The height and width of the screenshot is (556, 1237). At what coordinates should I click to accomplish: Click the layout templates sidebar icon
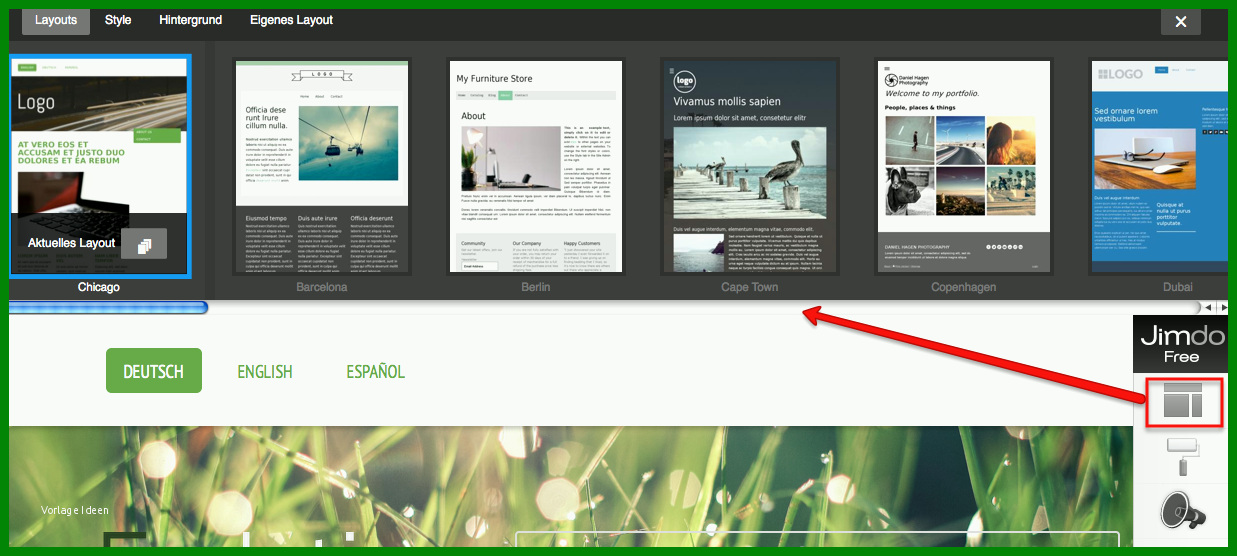pyautogui.click(x=1181, y=402)
